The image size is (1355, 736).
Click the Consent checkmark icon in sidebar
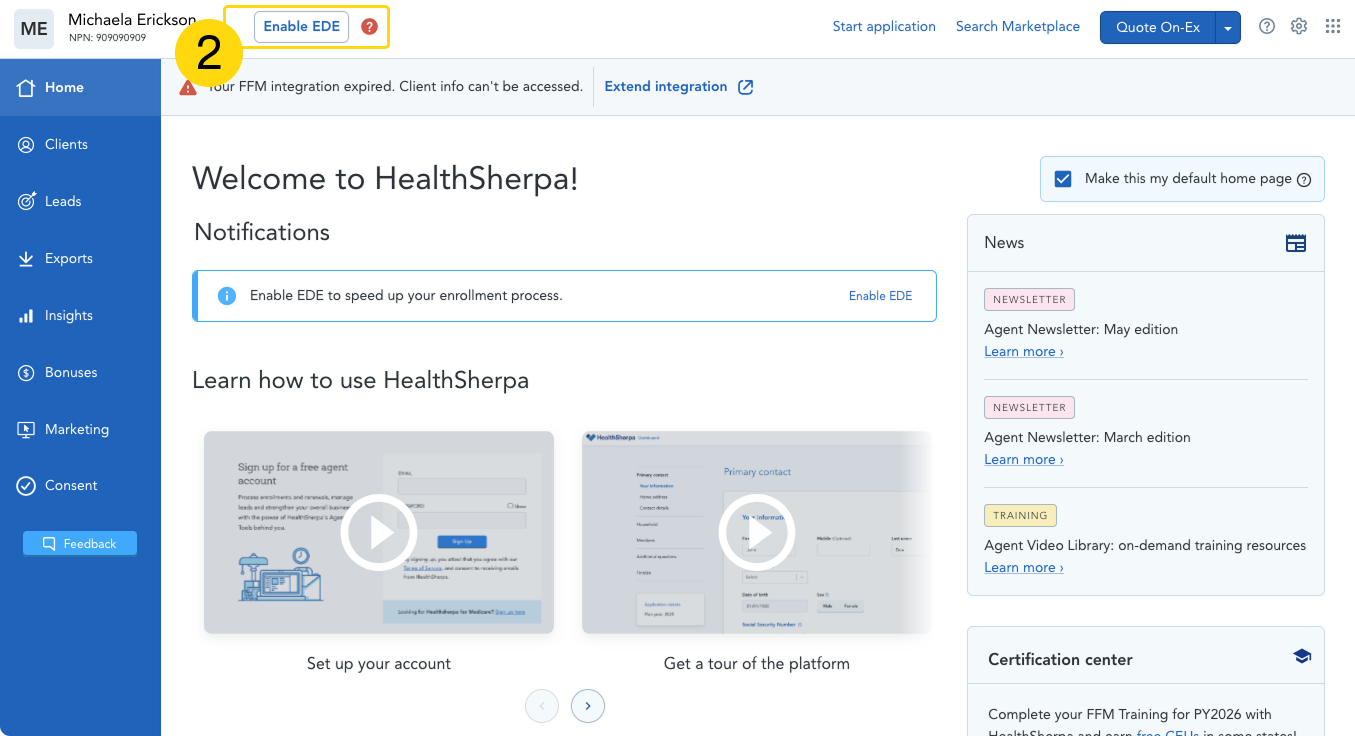click(27, 486)
